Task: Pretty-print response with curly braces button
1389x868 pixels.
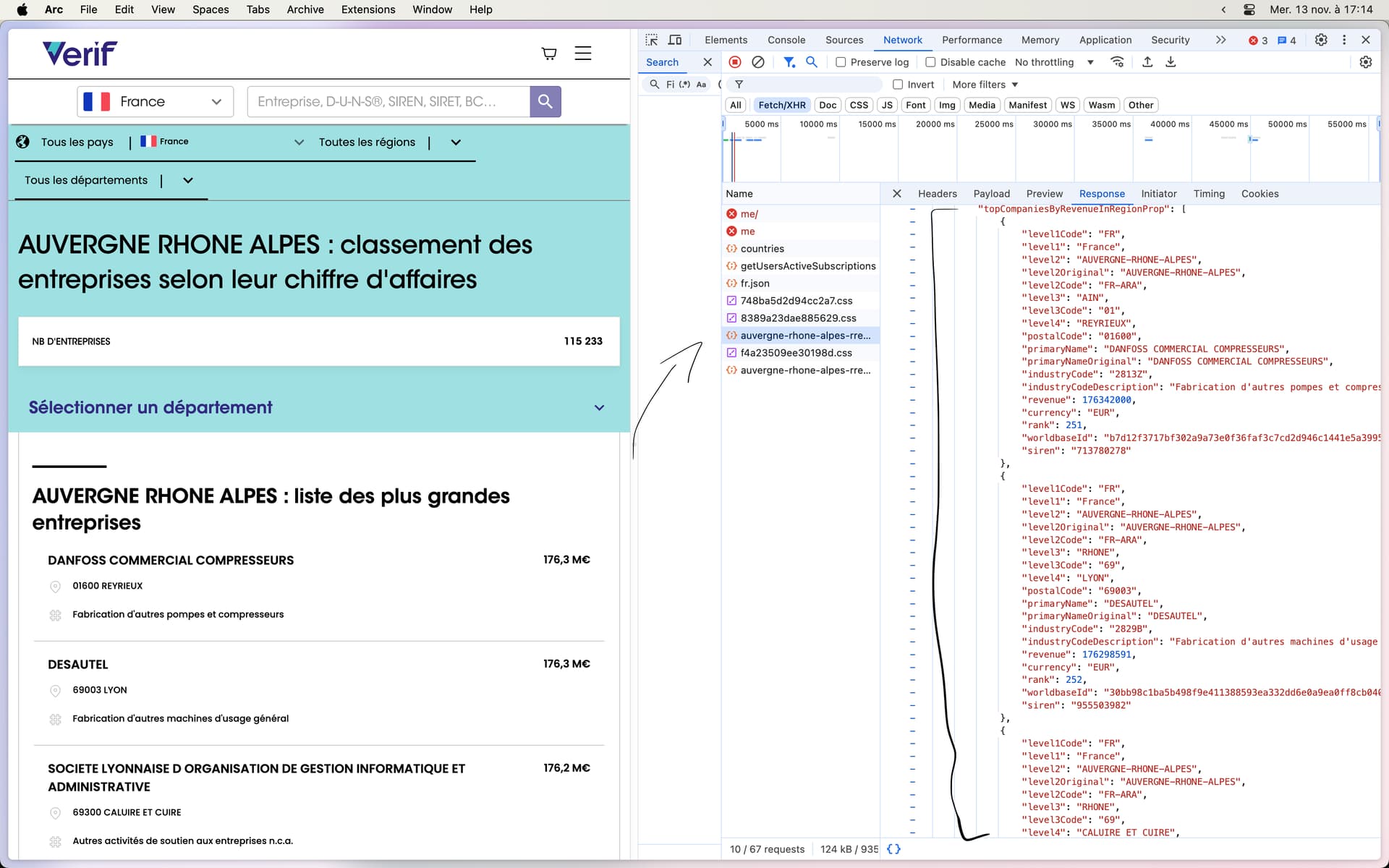Action: 894,849
